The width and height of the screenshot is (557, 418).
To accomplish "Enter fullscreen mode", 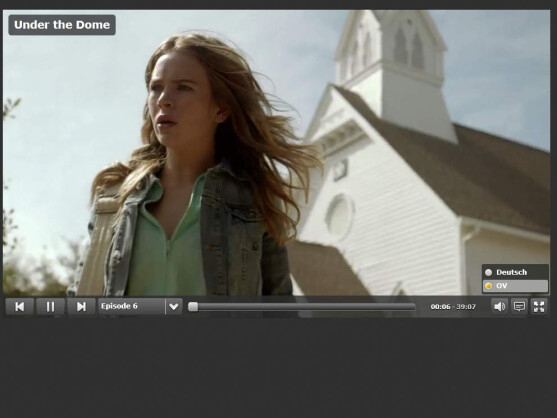I will pos(539,306).
